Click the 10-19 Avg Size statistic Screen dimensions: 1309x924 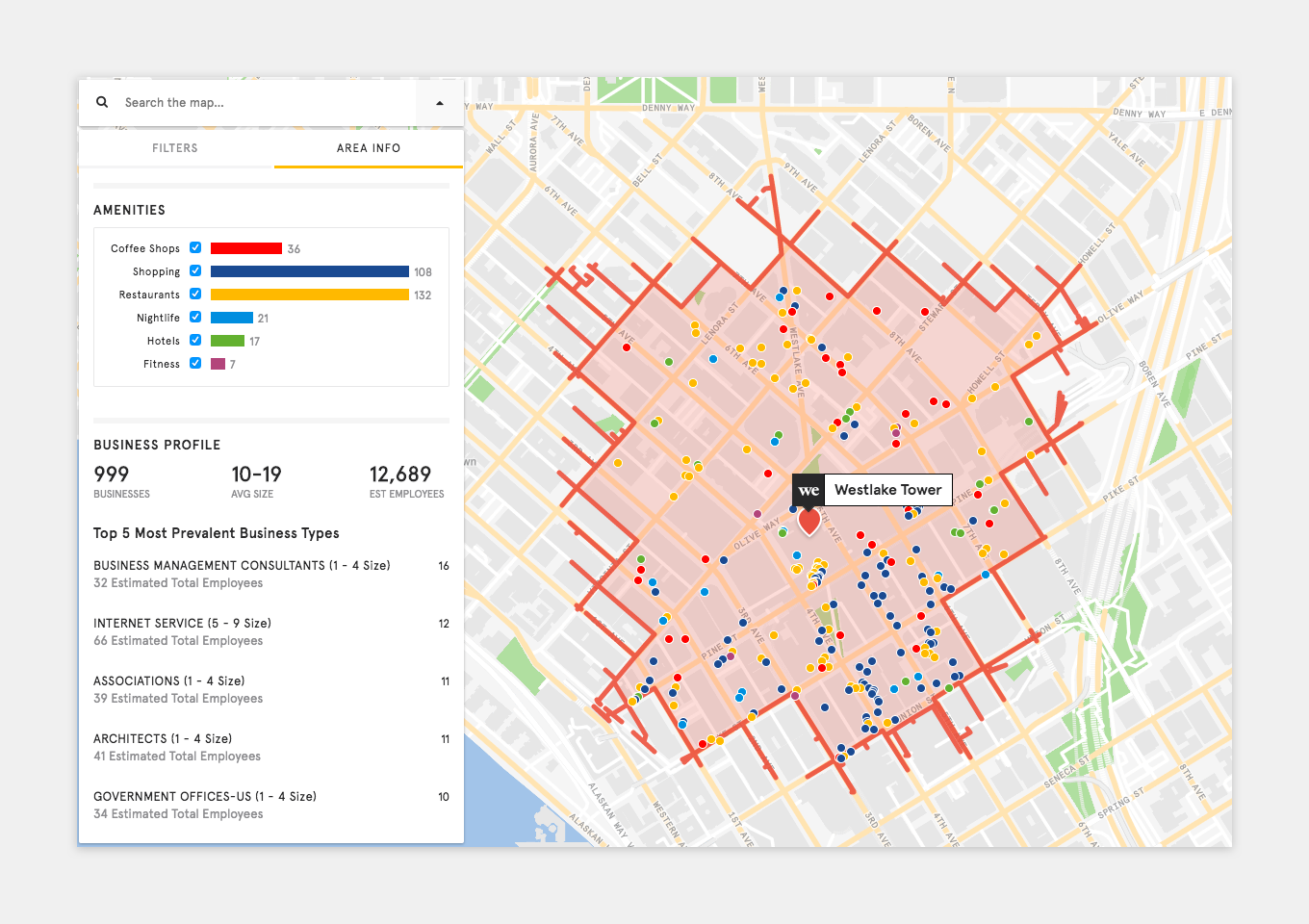pos(256,481)
